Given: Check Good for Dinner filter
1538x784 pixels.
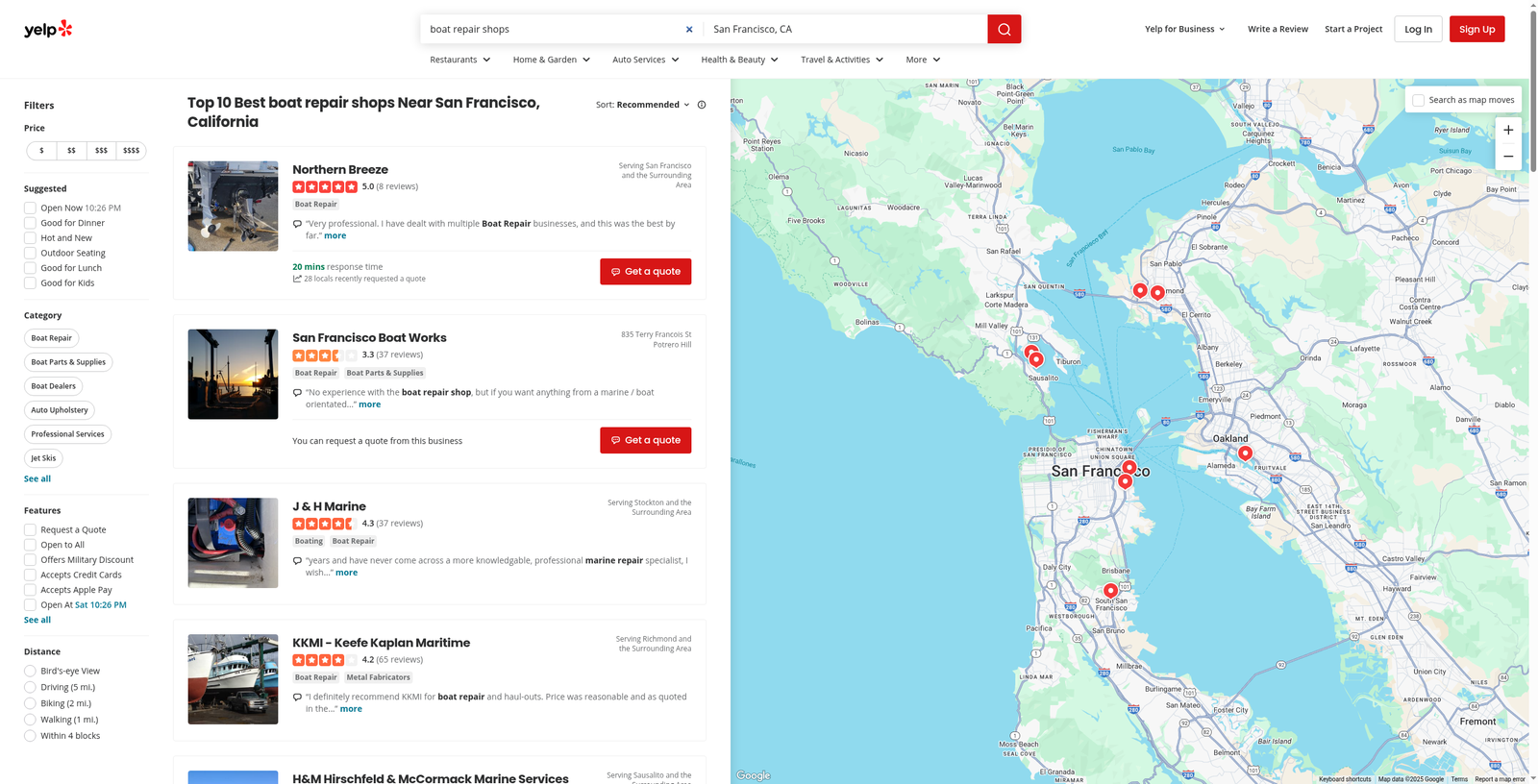Looking at the screenshot, I should point(30,223).
